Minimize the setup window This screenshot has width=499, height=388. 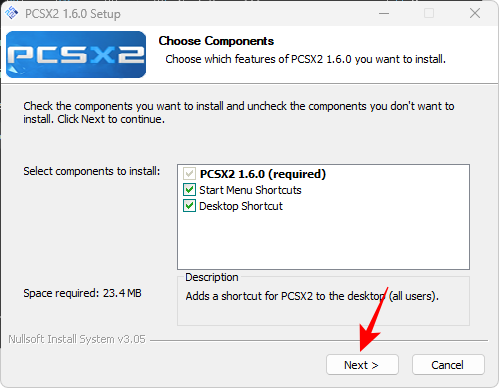click(384, 13)
